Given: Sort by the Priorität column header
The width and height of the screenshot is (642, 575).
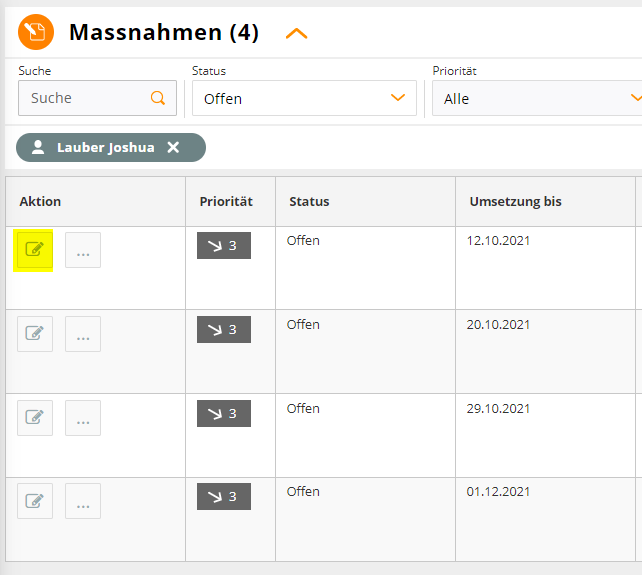Looking at the screenshot, I should [226, 201].
